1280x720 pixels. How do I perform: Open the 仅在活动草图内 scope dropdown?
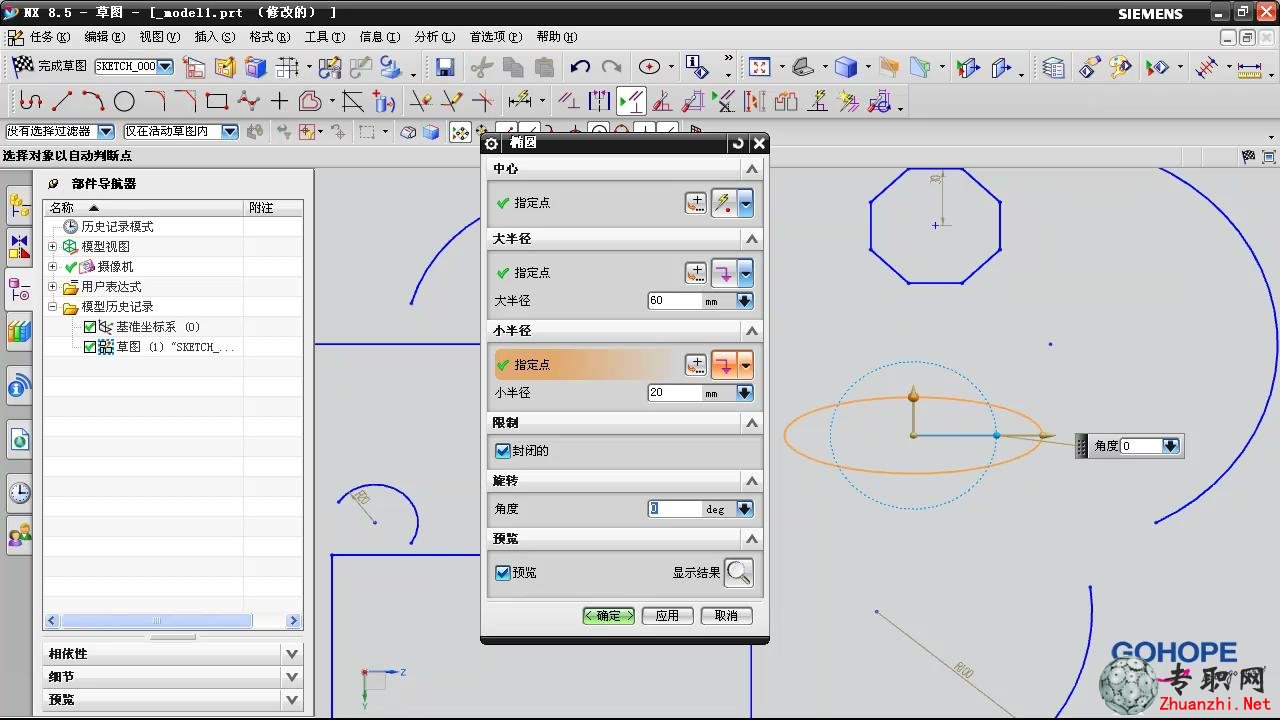tap(230, 131)
